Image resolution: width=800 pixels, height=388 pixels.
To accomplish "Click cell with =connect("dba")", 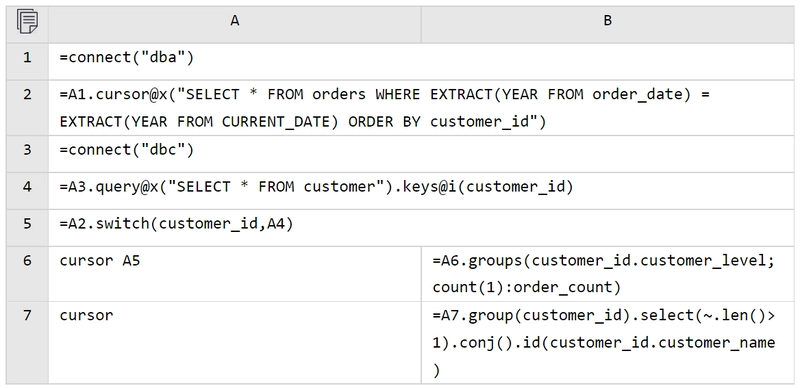I will click(421, 61).
